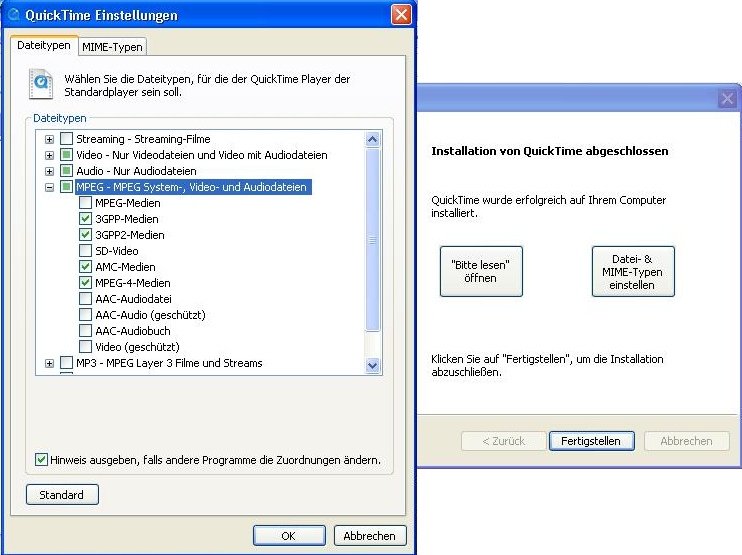Click Abbrechen in QuickTime Einstellungen dialog
Image resolution: width=742 pixels, height=555 pixels.
[x=370, y=536]
